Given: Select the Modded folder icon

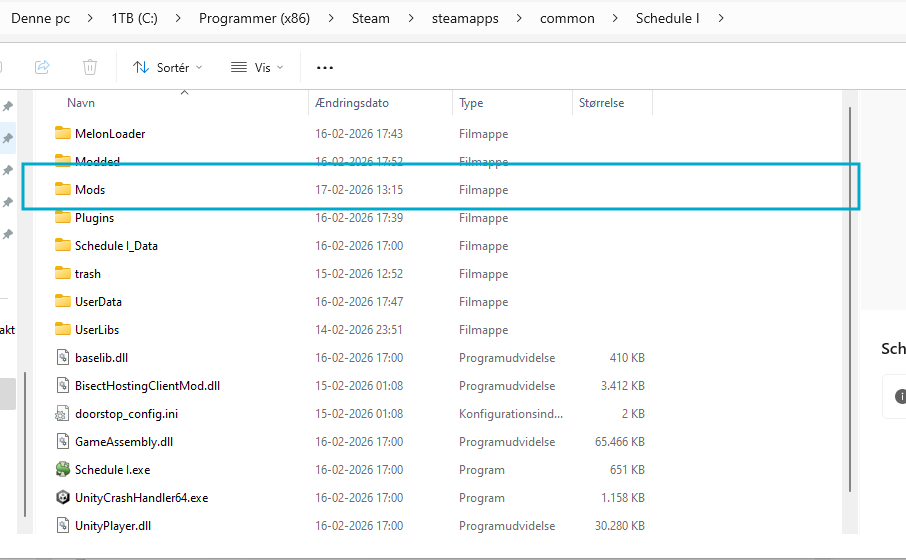Looking at the screenshot, I should tap(63, 160).
